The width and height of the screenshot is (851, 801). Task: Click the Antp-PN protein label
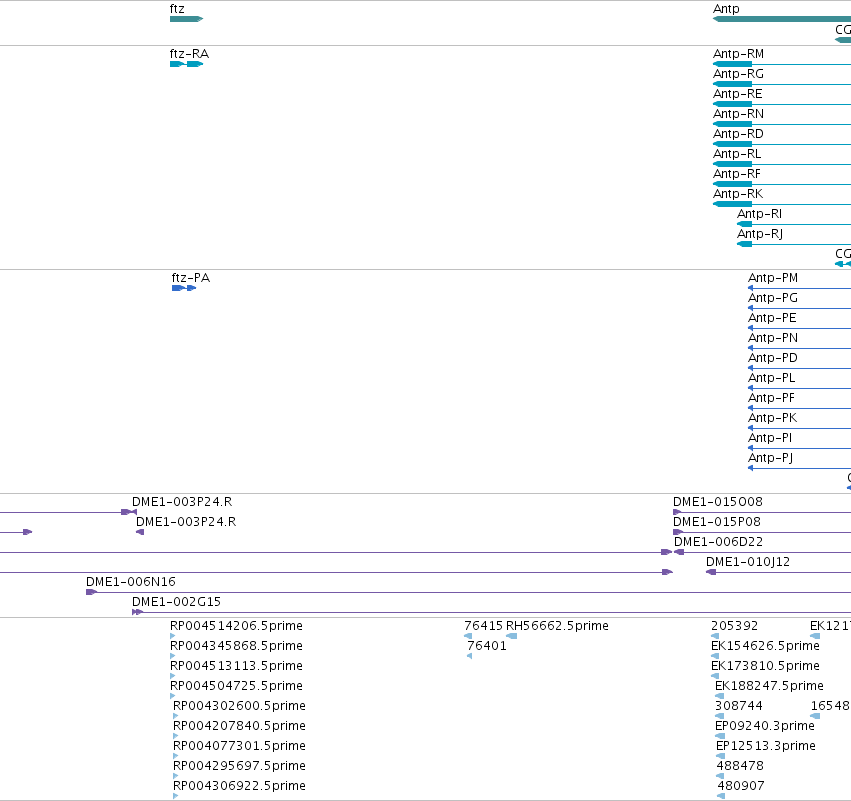coord(773,338)
